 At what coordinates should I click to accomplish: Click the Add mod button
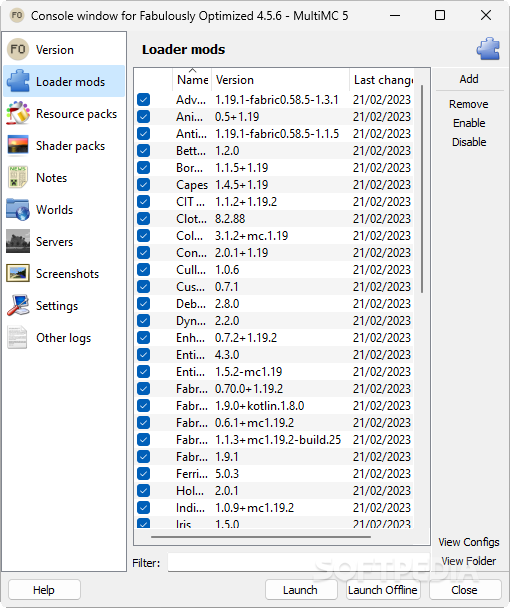tap(469, 79)
